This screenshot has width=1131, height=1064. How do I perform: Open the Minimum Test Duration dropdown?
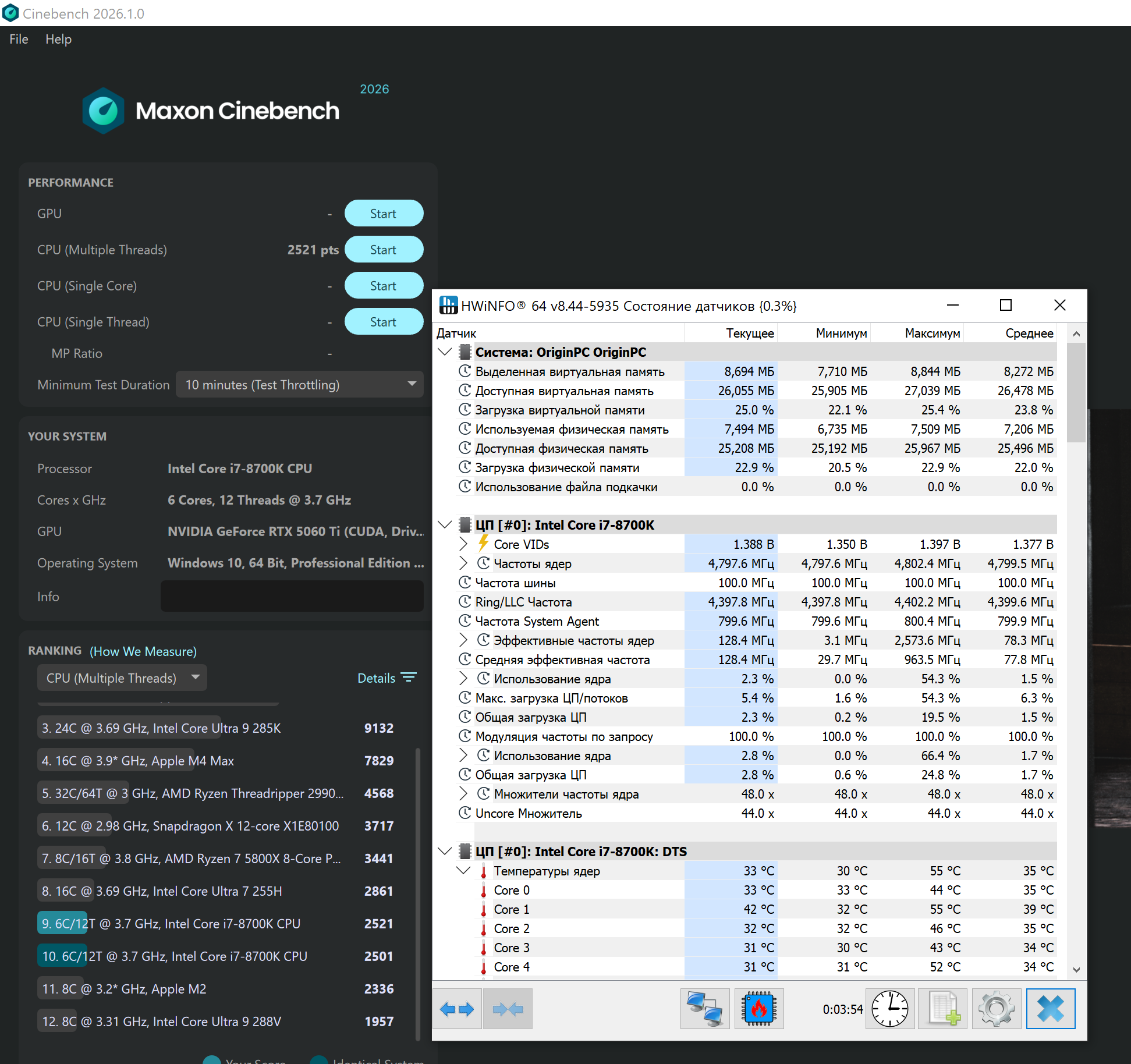pyautogui.click(x=300, y=384)
